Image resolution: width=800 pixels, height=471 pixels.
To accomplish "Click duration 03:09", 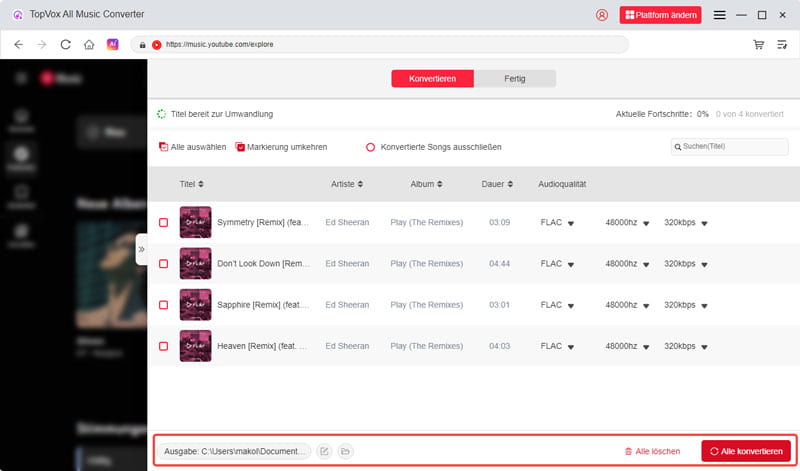I will coord(499,222).
